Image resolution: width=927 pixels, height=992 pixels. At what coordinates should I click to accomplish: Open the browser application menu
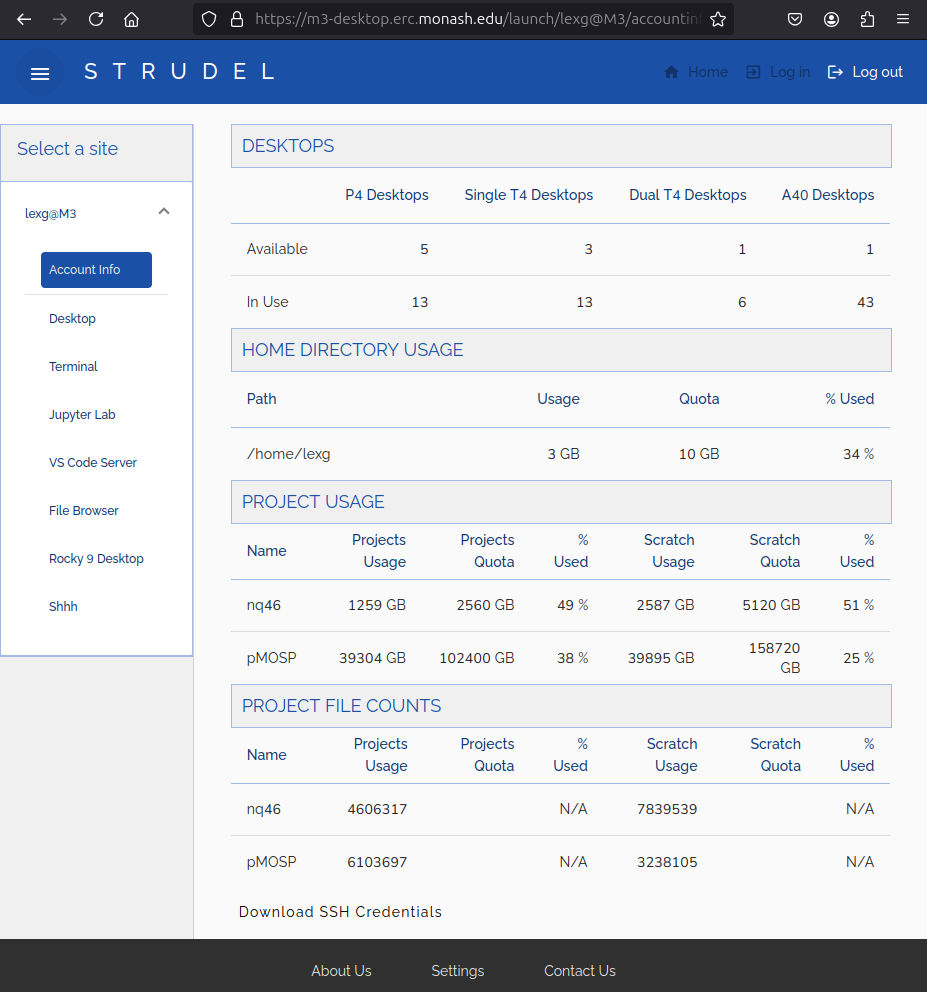tap(903, 19)
